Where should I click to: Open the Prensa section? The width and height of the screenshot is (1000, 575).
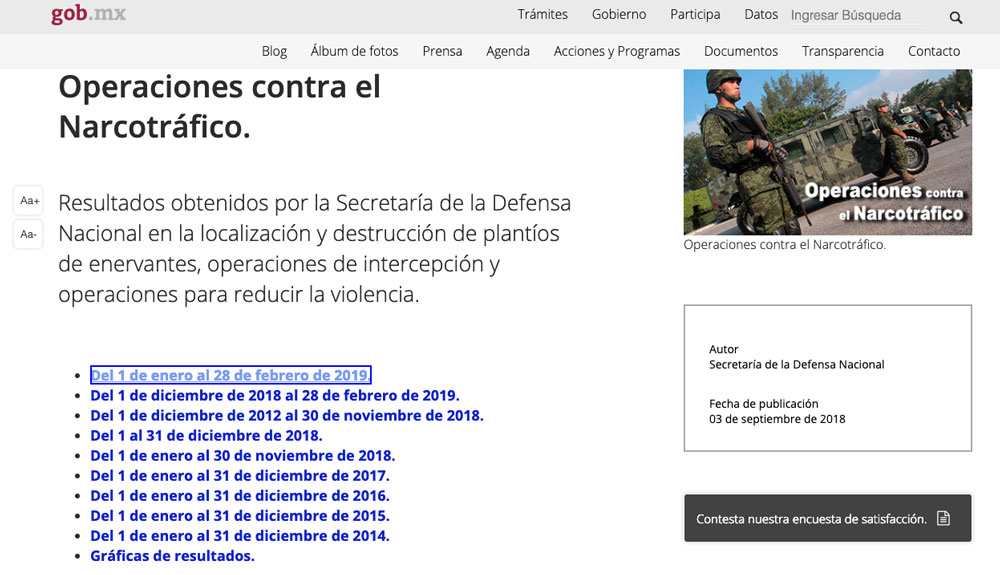click(x=442, y=51)
